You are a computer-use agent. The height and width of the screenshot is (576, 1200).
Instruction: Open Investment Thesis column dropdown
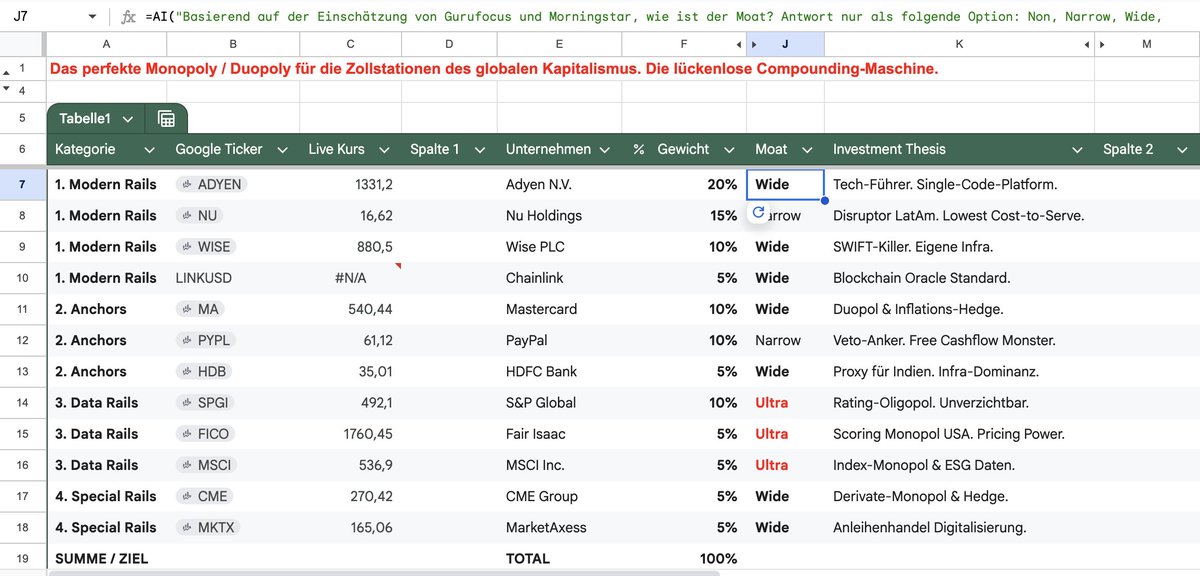(1077, 149)
